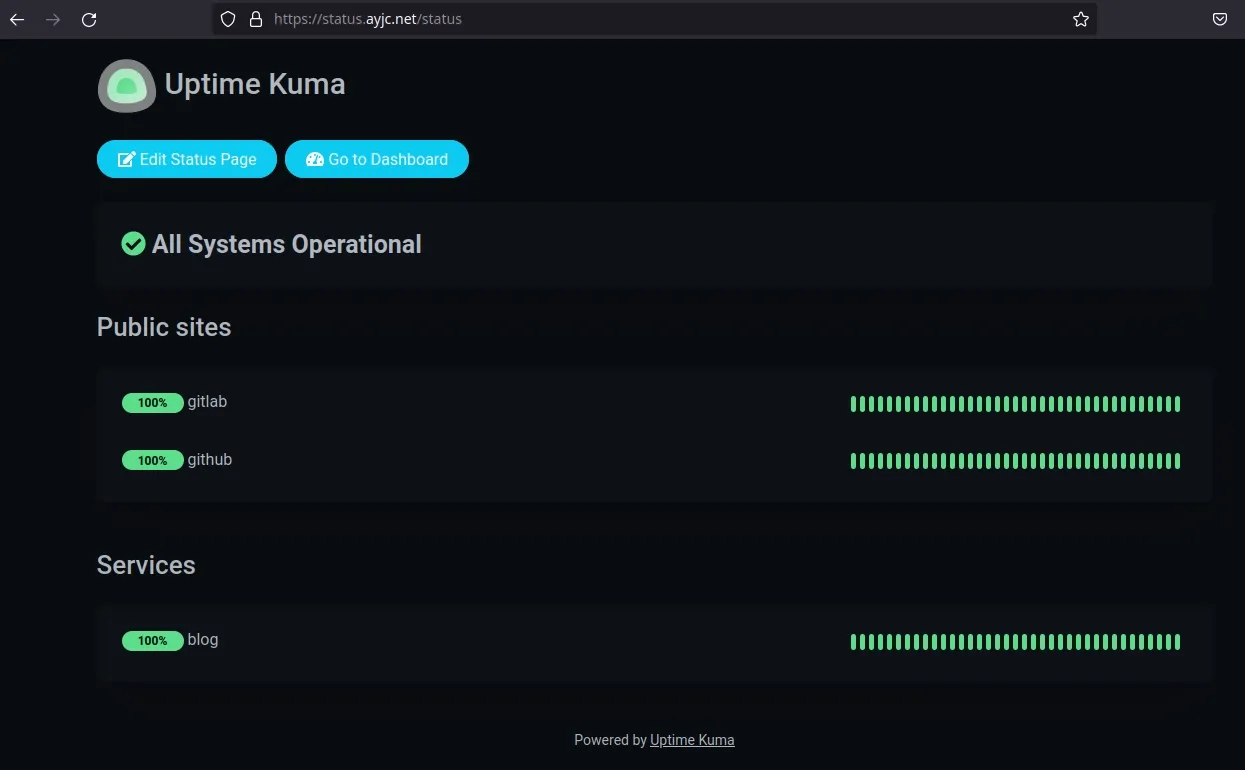1245x770 pixels.
Task: Go back with the browser back arrow
Action: pyautogui.click(x=17, y=19)
